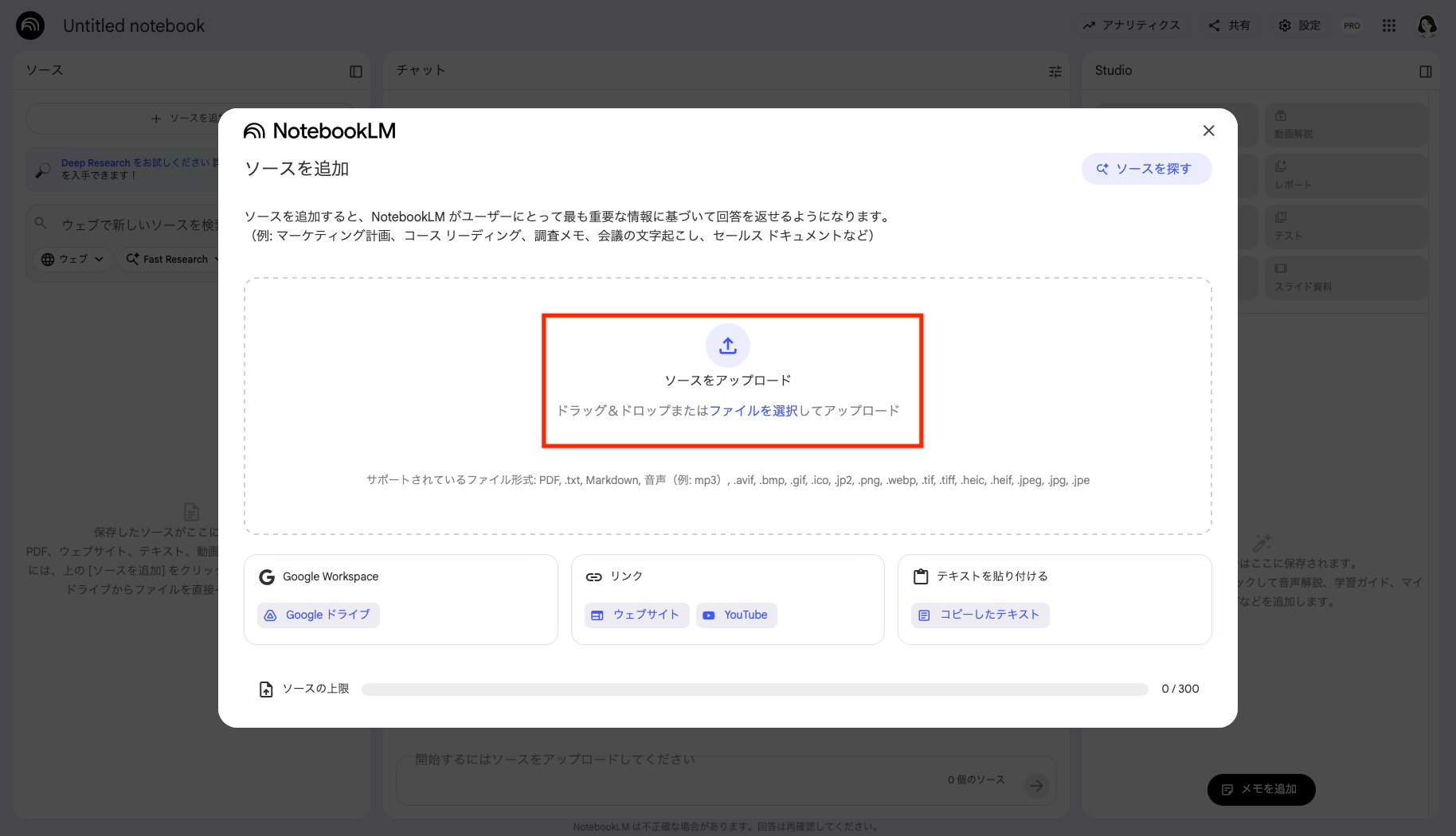Select スライド資料 in the Studio panel
This screenshot has width=1456, height=836.
[x=1345, y=277]
